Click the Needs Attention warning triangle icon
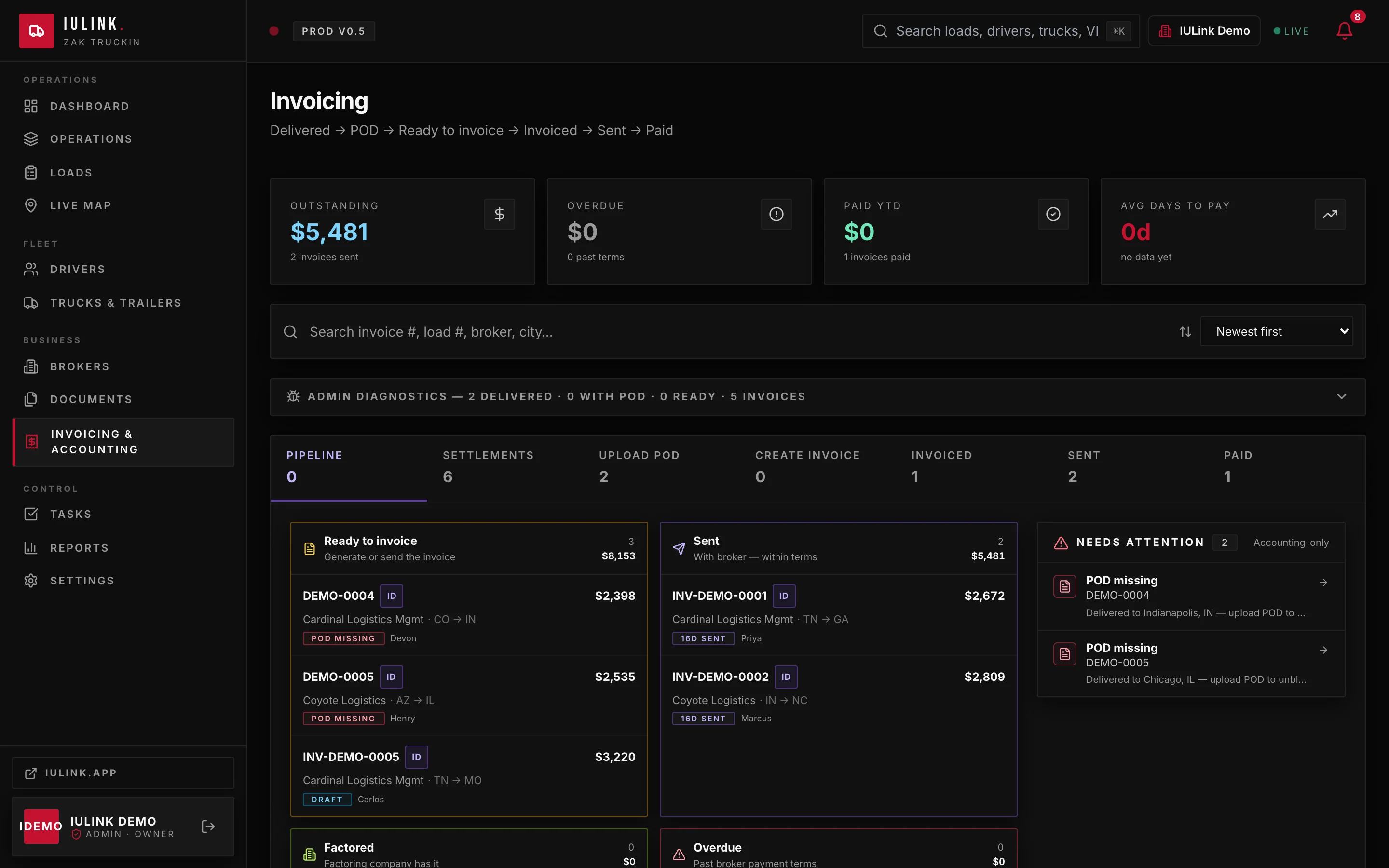Viewport: 1389px width, 868px height. pyautogui.click(x=1061, y=542)
